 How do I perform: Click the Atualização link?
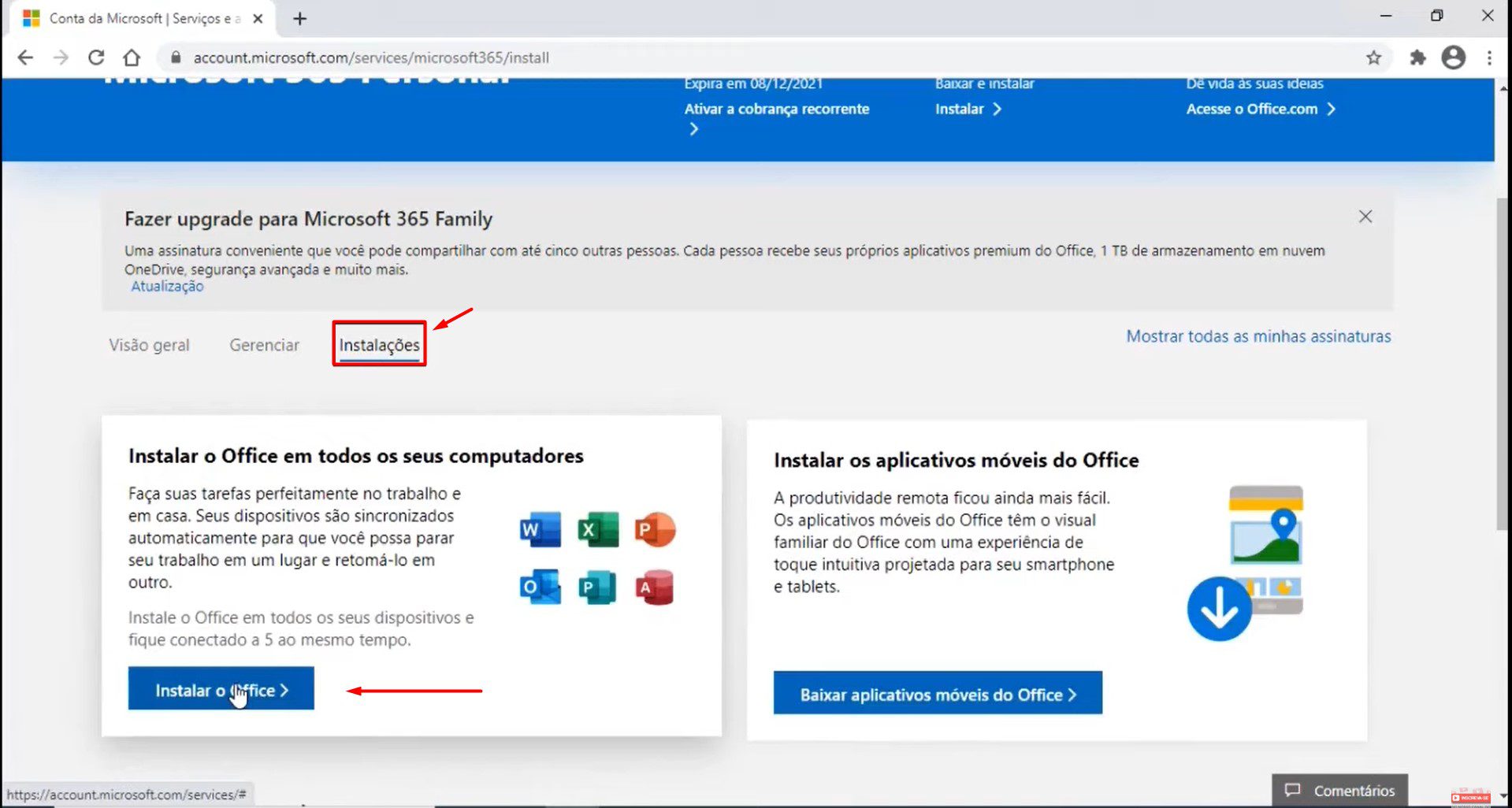(x=166, y=286)
